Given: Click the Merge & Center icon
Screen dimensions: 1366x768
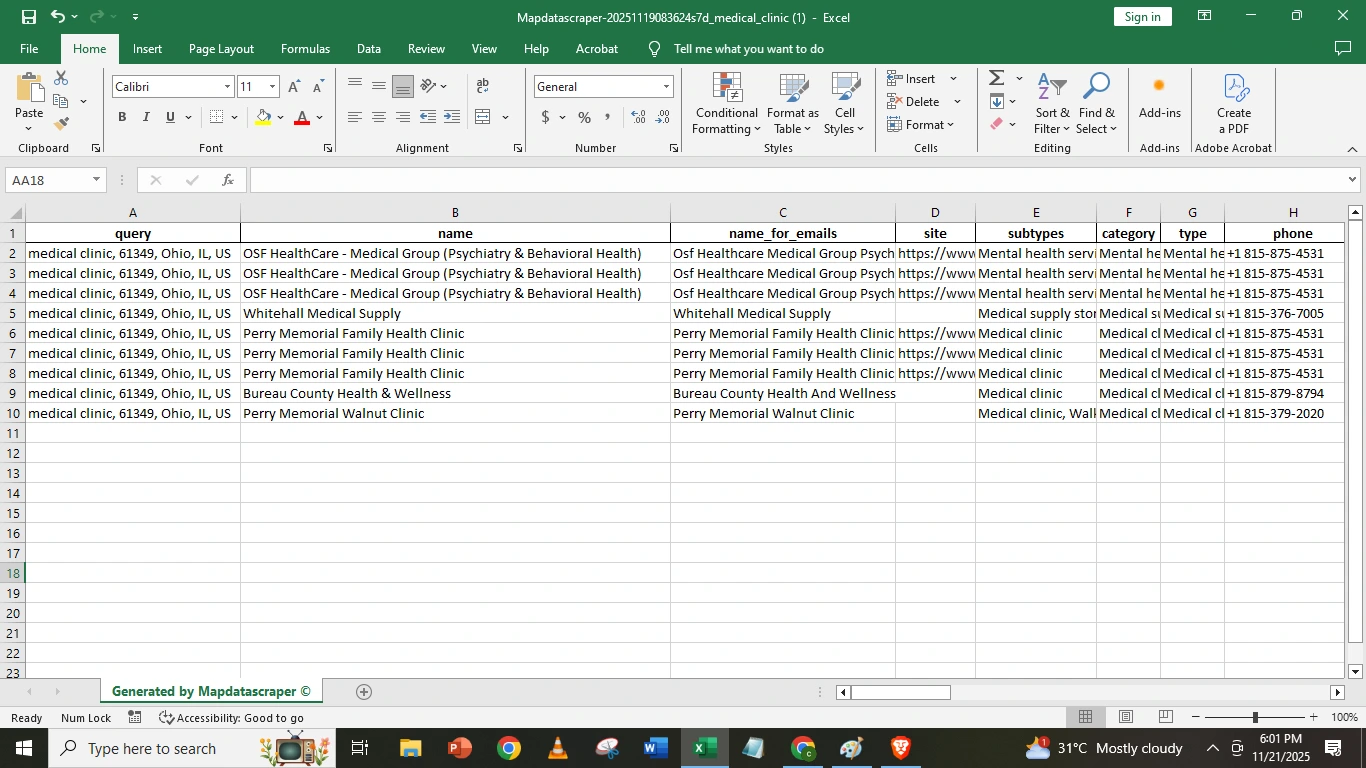Looking at the screenshot, I should coord(483,117).
